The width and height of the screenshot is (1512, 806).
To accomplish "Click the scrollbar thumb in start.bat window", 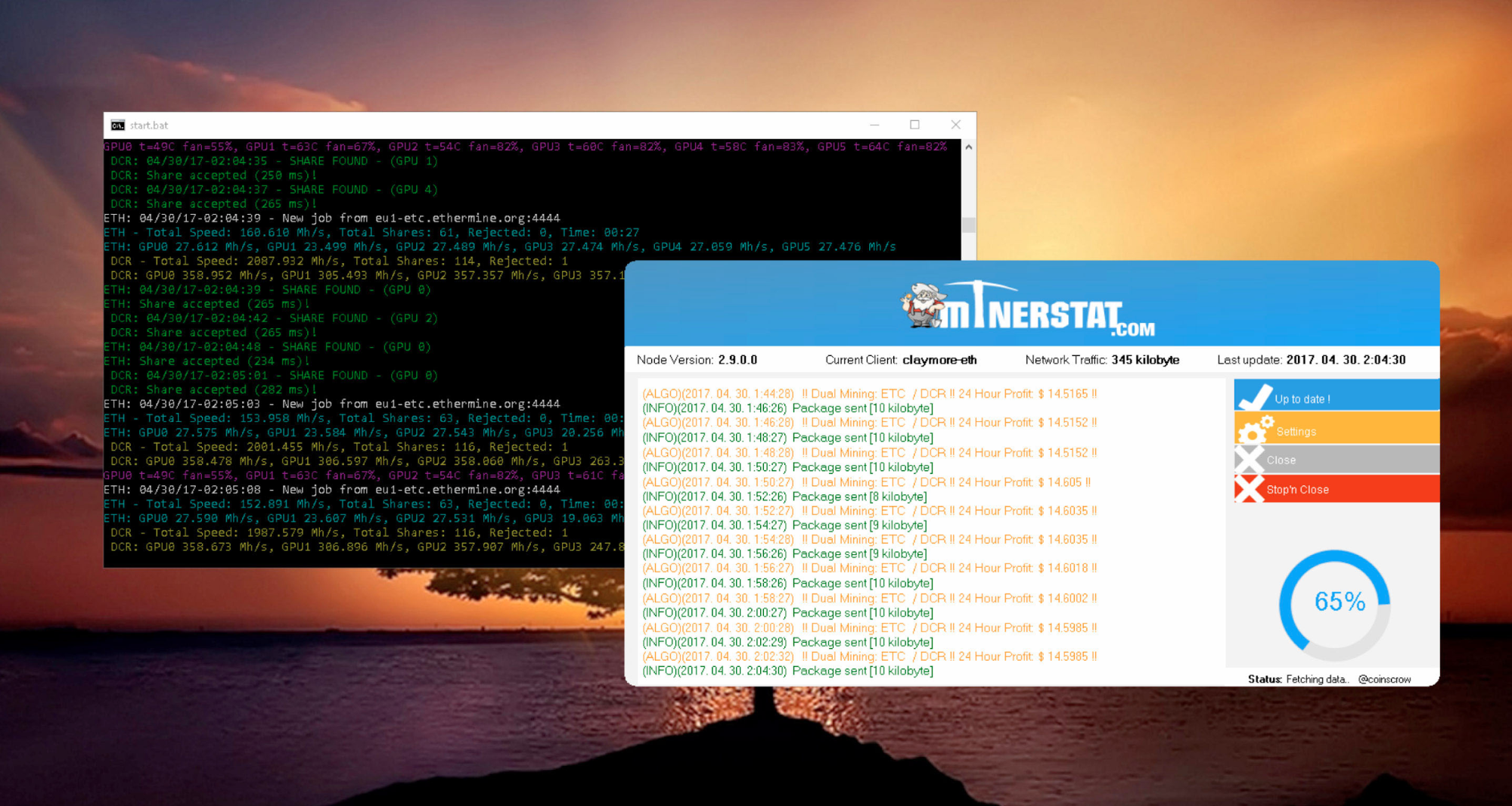I will point(968,225).
